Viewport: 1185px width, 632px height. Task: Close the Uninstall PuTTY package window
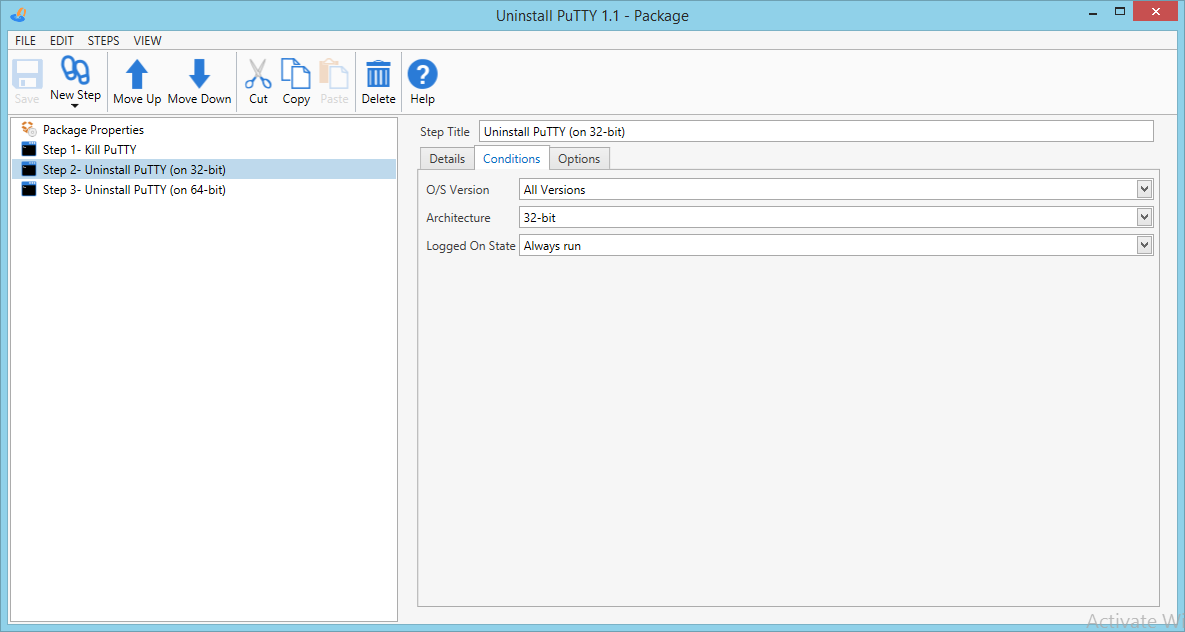1156,11
